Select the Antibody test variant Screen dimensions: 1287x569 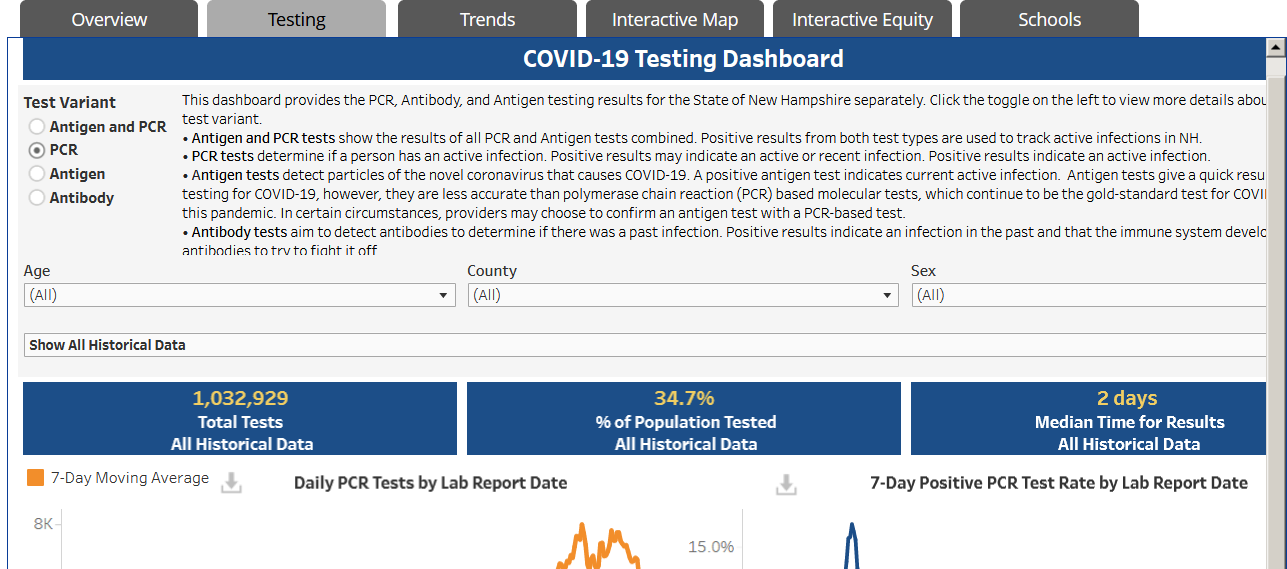(37, 198)
